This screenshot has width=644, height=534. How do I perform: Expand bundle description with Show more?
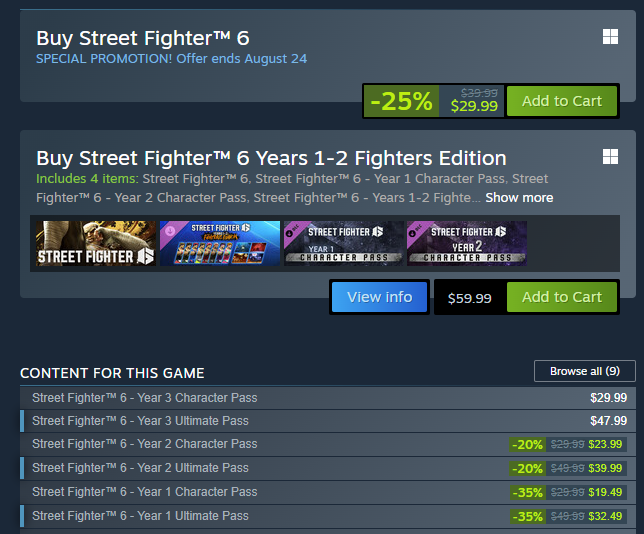(519, 198)
